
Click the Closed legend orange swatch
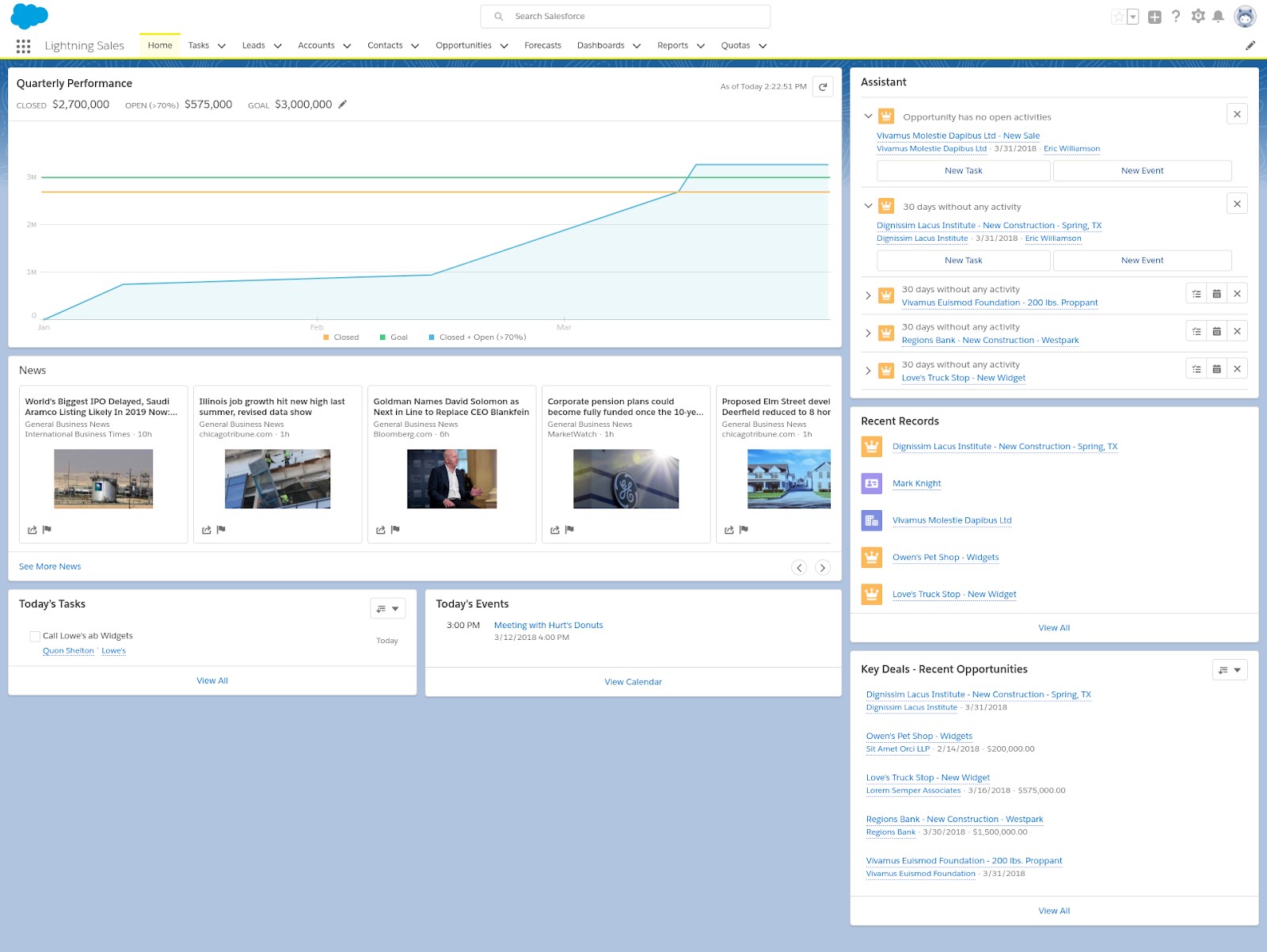(326, 337)
